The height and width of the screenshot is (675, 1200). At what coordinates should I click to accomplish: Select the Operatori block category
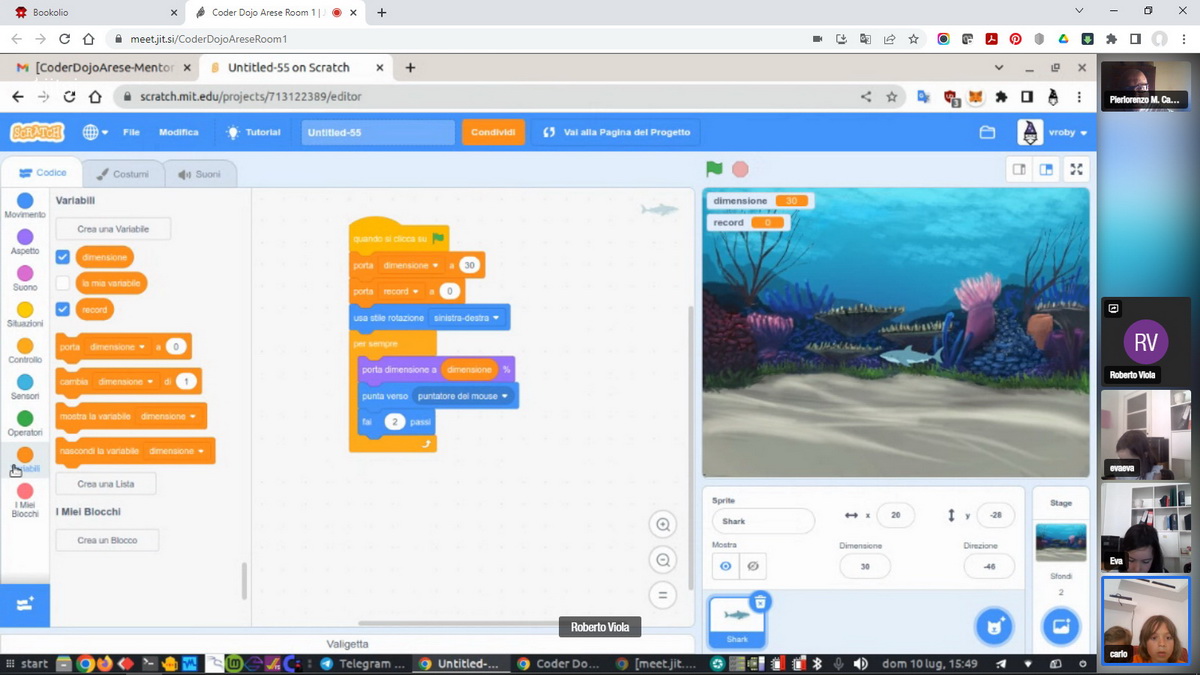25,424
